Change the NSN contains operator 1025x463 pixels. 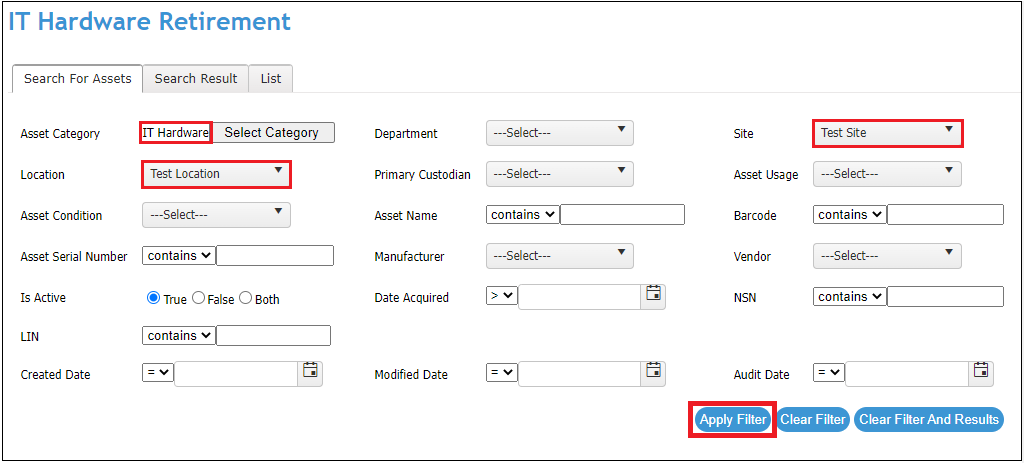pos(850,296)
